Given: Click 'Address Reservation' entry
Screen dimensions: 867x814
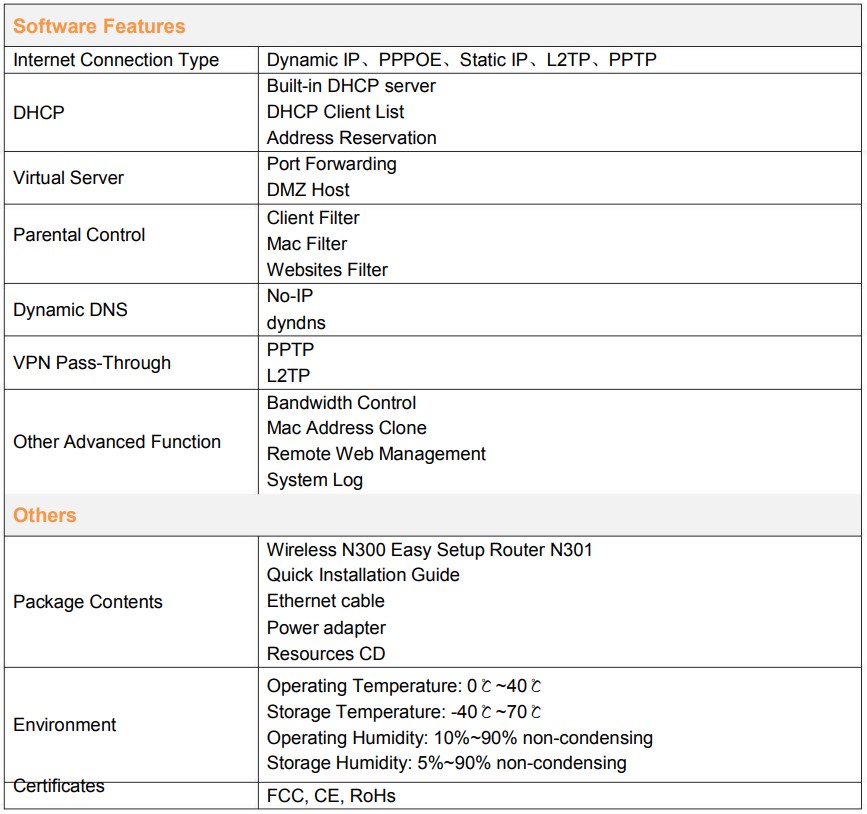Looking at the screenshot, I should (x=352, y=138).
